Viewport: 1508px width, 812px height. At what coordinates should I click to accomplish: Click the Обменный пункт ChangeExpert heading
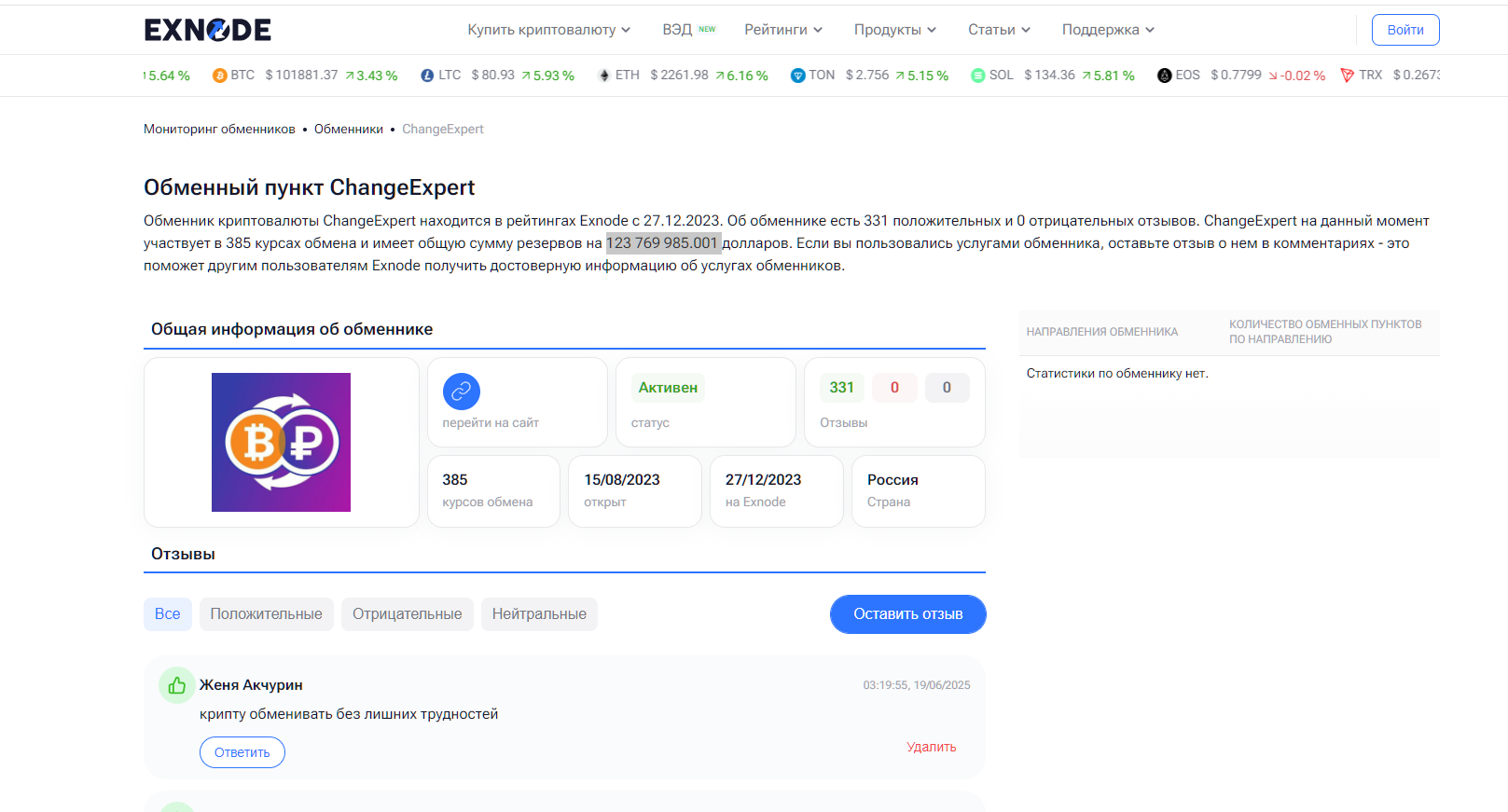click(310, 187)
